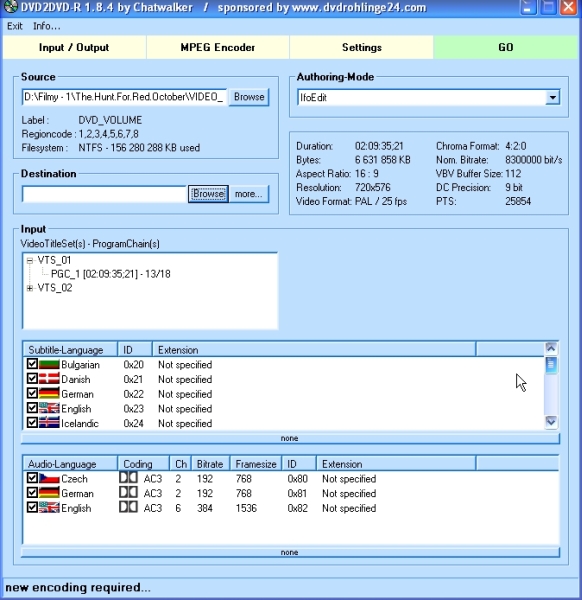Close the DVD2DVD-R window
The image size is (582, 600).
coord(568,7)
